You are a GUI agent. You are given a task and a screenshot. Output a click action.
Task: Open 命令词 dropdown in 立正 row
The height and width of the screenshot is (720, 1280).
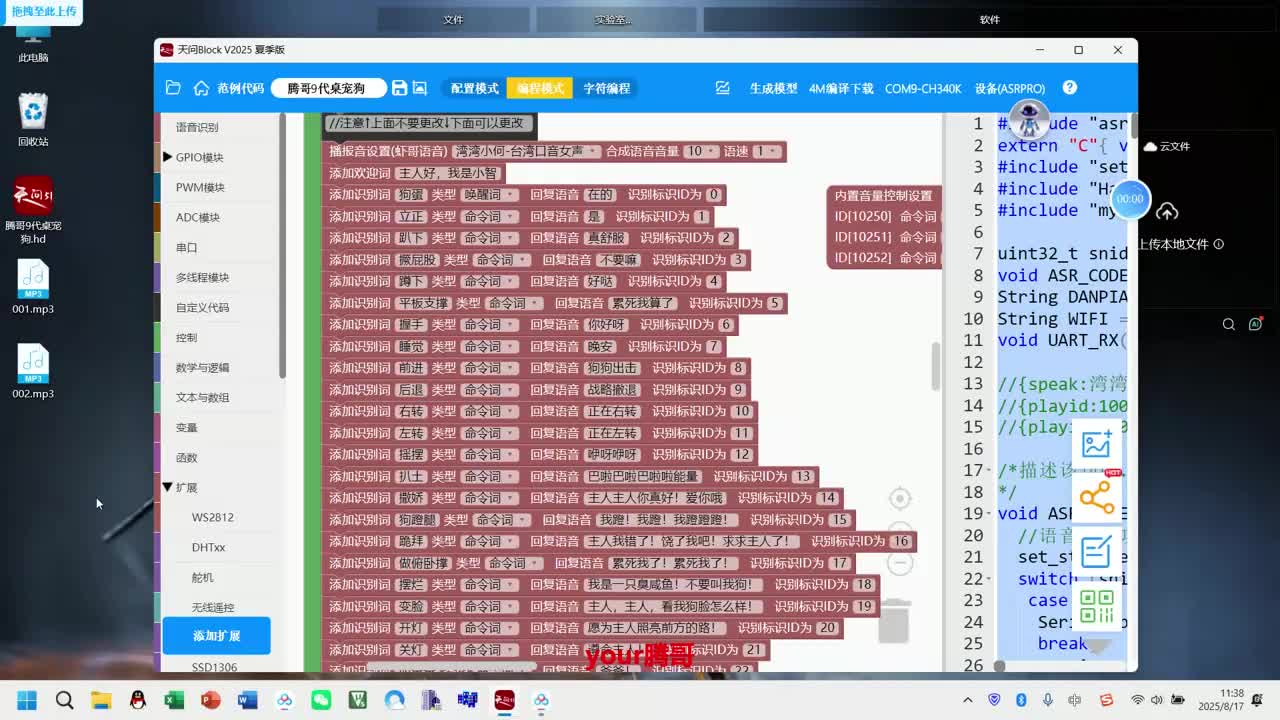tap(489, 216)
